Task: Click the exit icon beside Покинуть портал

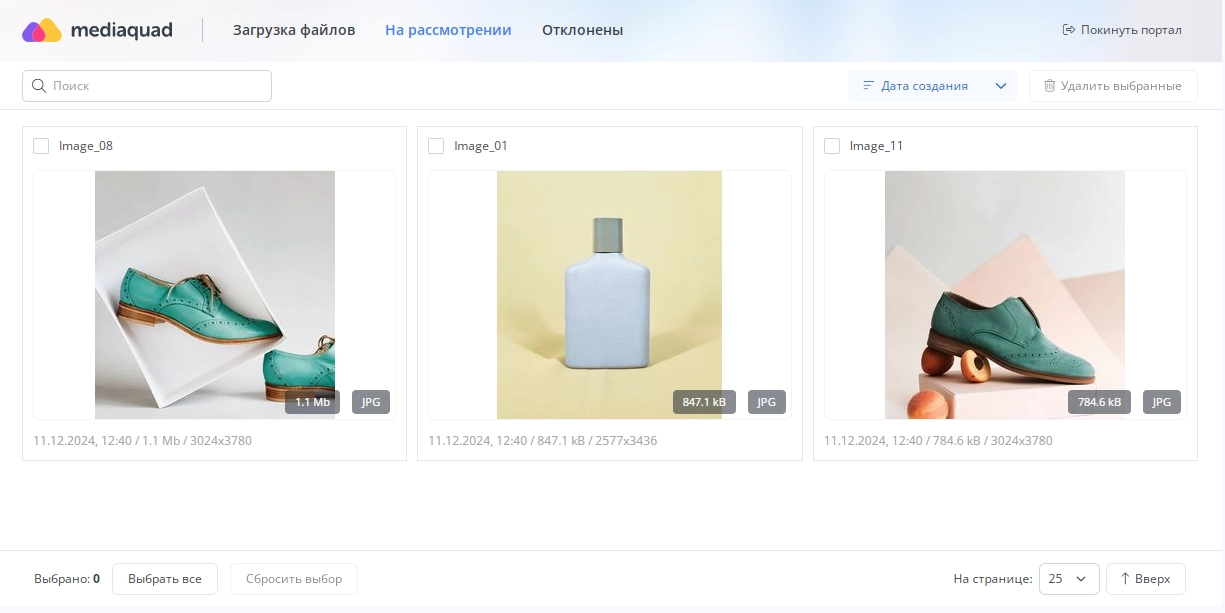Action: coord(1068,30)
